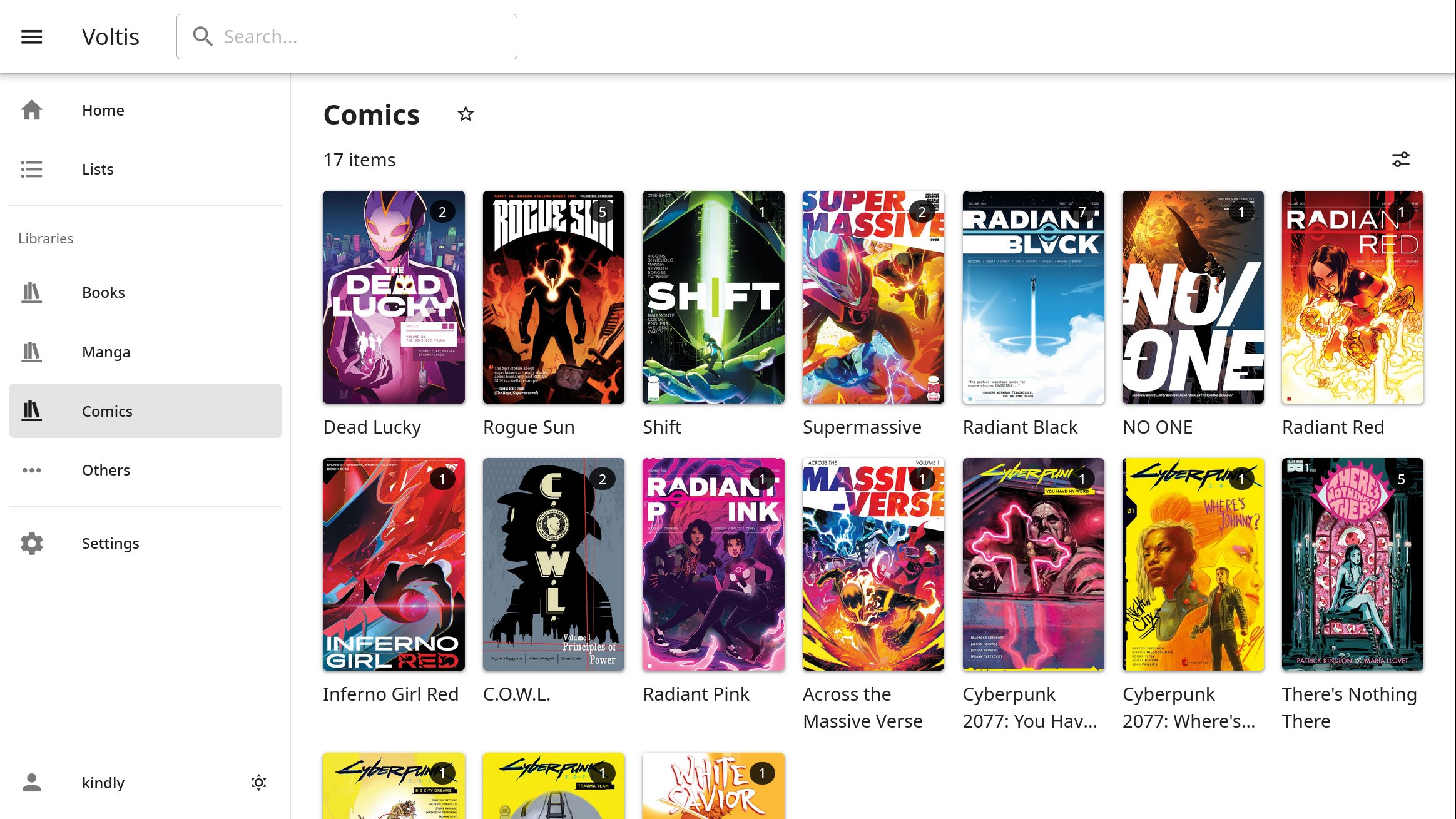Open the White Savior cover thumbnail
This screenshot has height=819, width=1456.
pyautogui.click(x=713, y=786)
